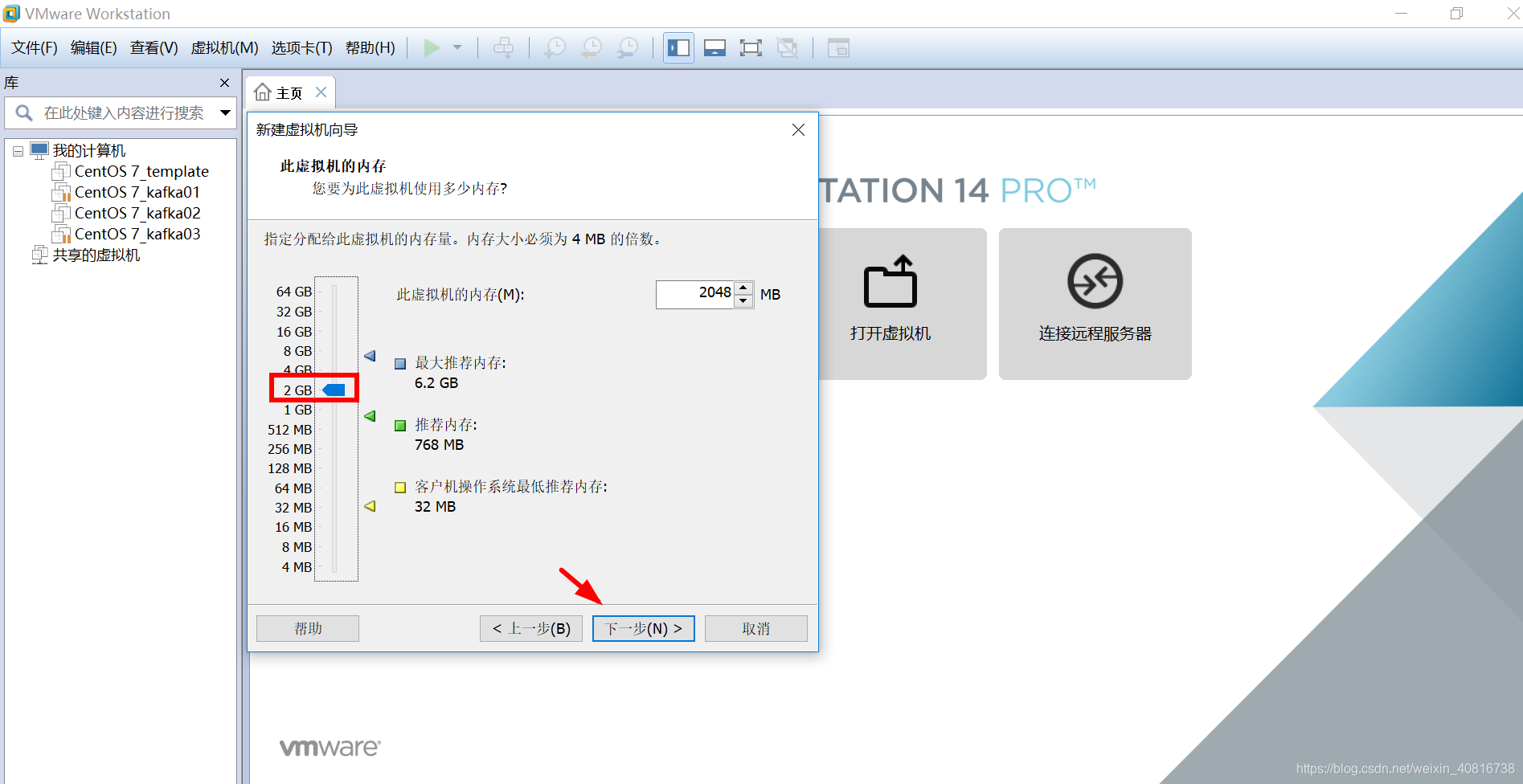Click the 1 GB slider label
This screenshot has width=1523, height=784.
pyautogui.click(x=297, y=410)
